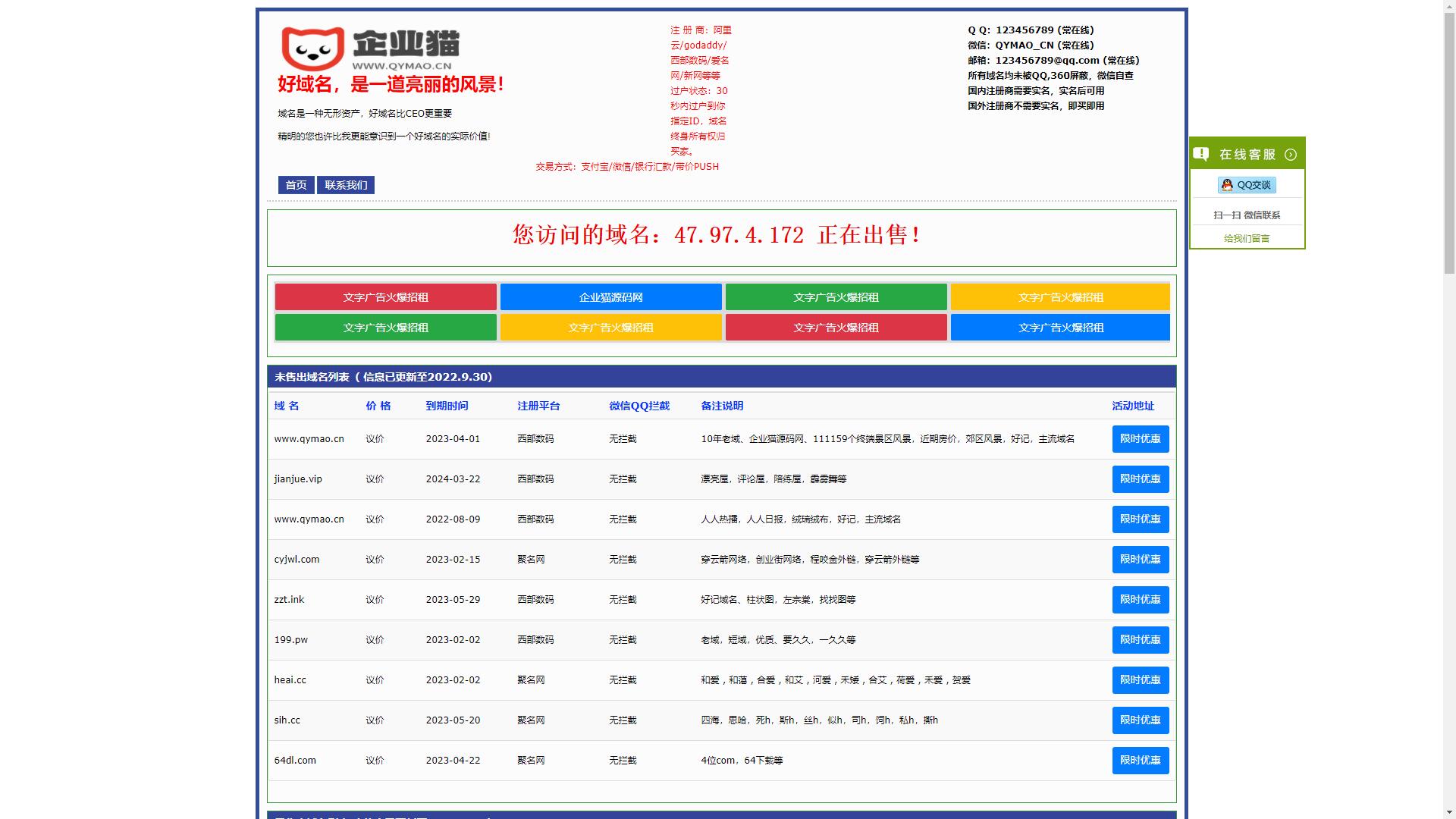The width and height of the screenshot is (1456, 819).
Task: Click the yellow 文字广告火爆招租 banner in the top row
Action: (x=1060, y=297)
